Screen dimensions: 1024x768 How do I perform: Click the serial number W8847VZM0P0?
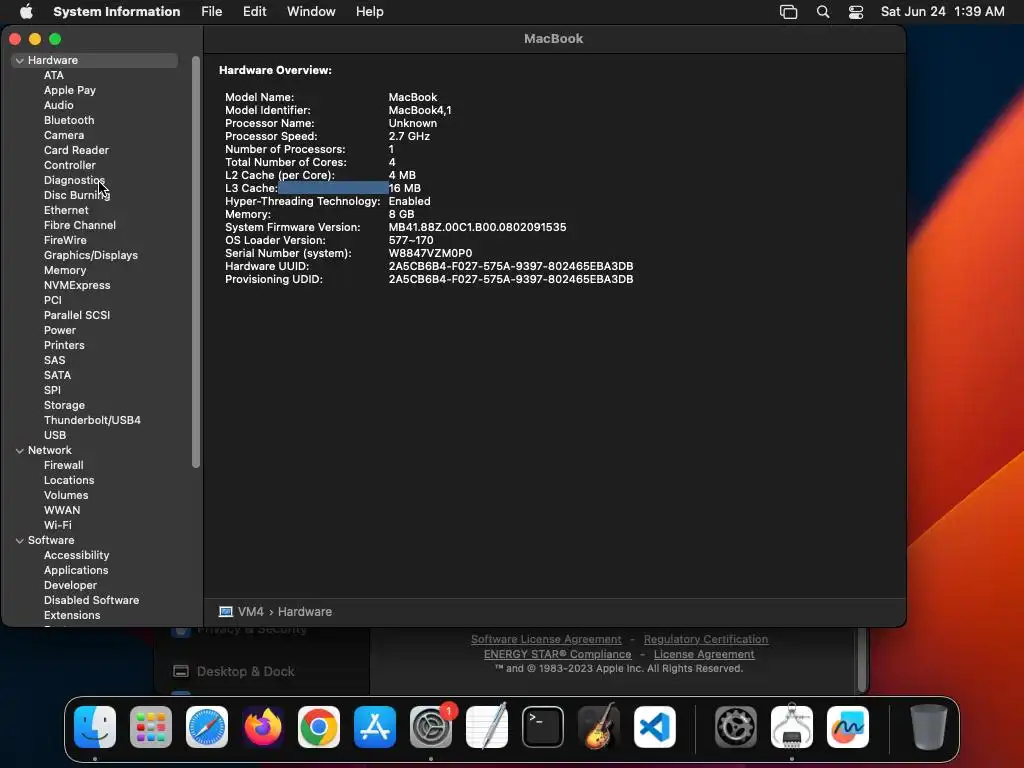tap(430, 253)
